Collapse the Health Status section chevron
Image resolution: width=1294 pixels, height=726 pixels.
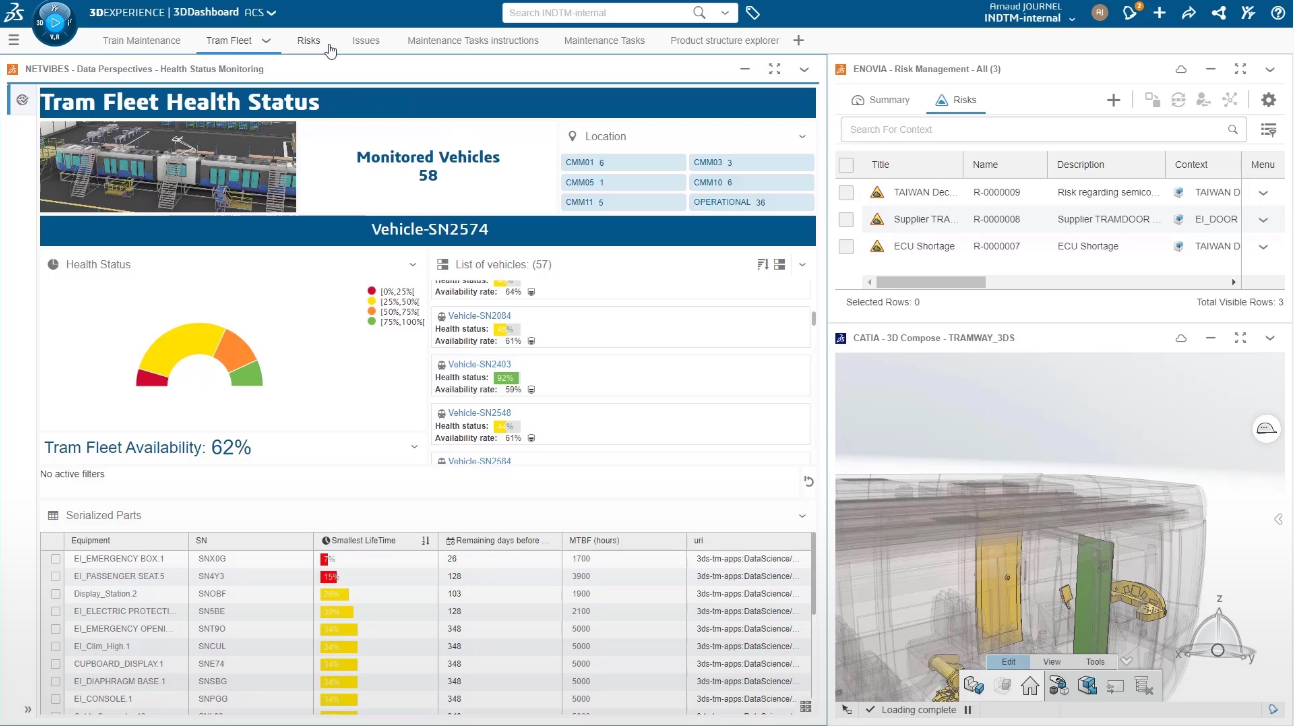(x=412, y=265)
